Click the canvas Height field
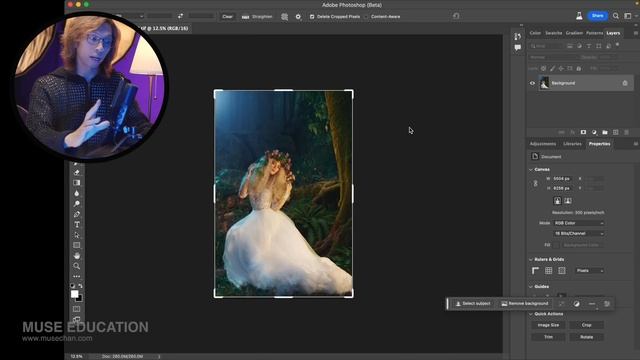 (x=562, y=188)
